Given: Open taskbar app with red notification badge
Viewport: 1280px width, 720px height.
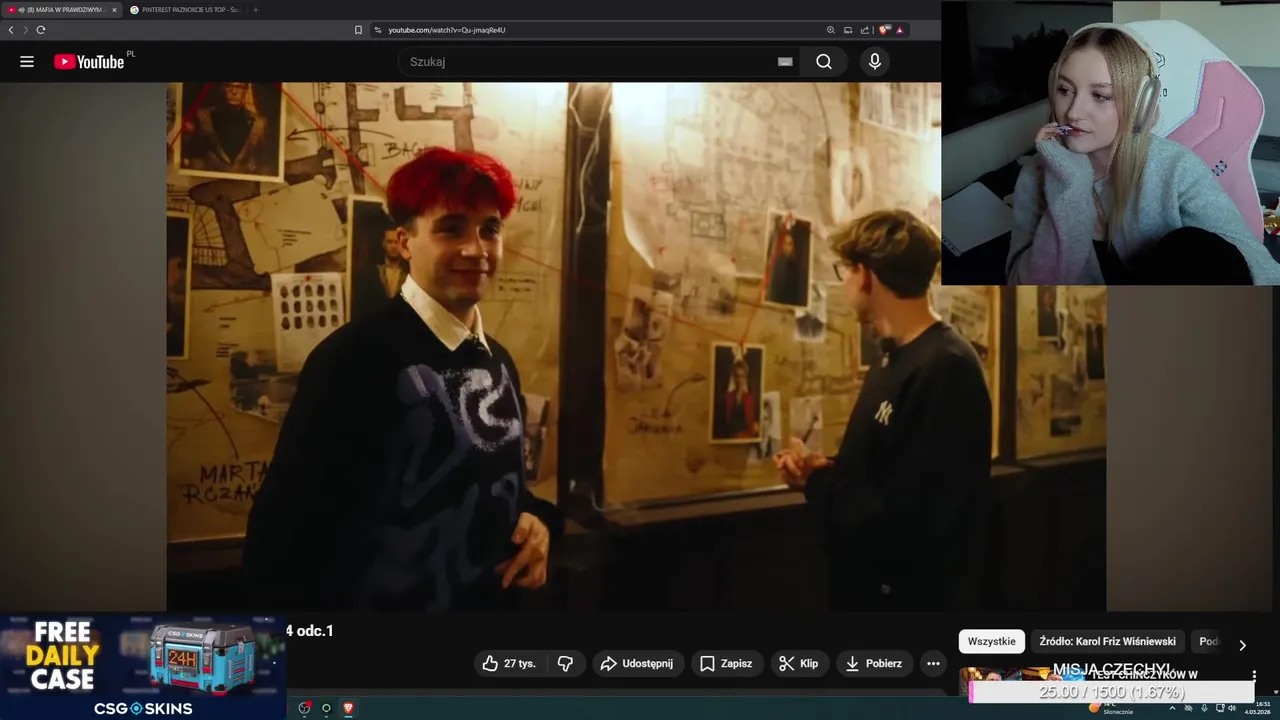Looking at the screenshot, I should tap(304, 708).
